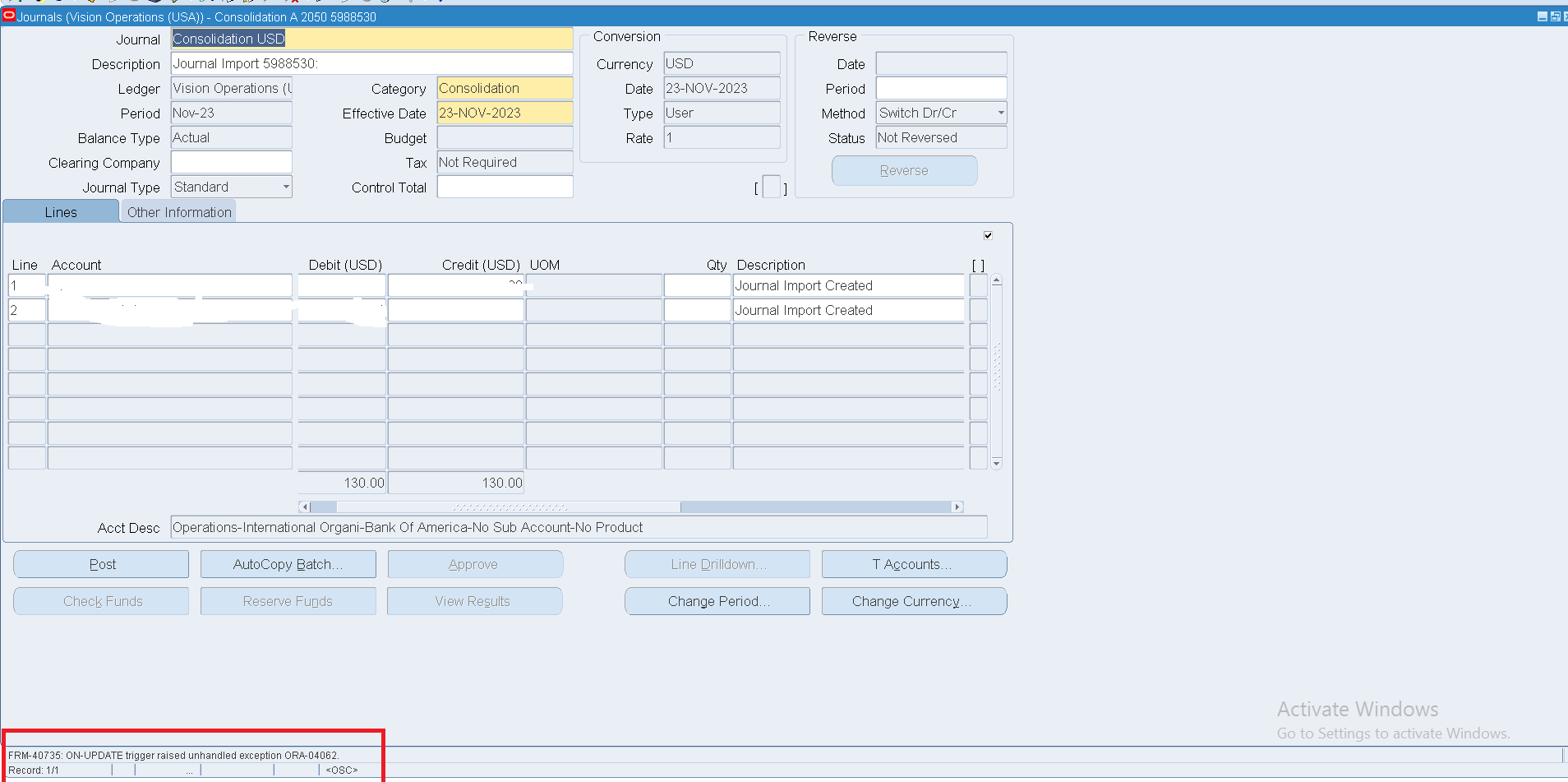Image resolution: width=1568 pixels, height=782 pixels.
Task: Click the header flexfield box below Conversion
Action: [771, 187]
